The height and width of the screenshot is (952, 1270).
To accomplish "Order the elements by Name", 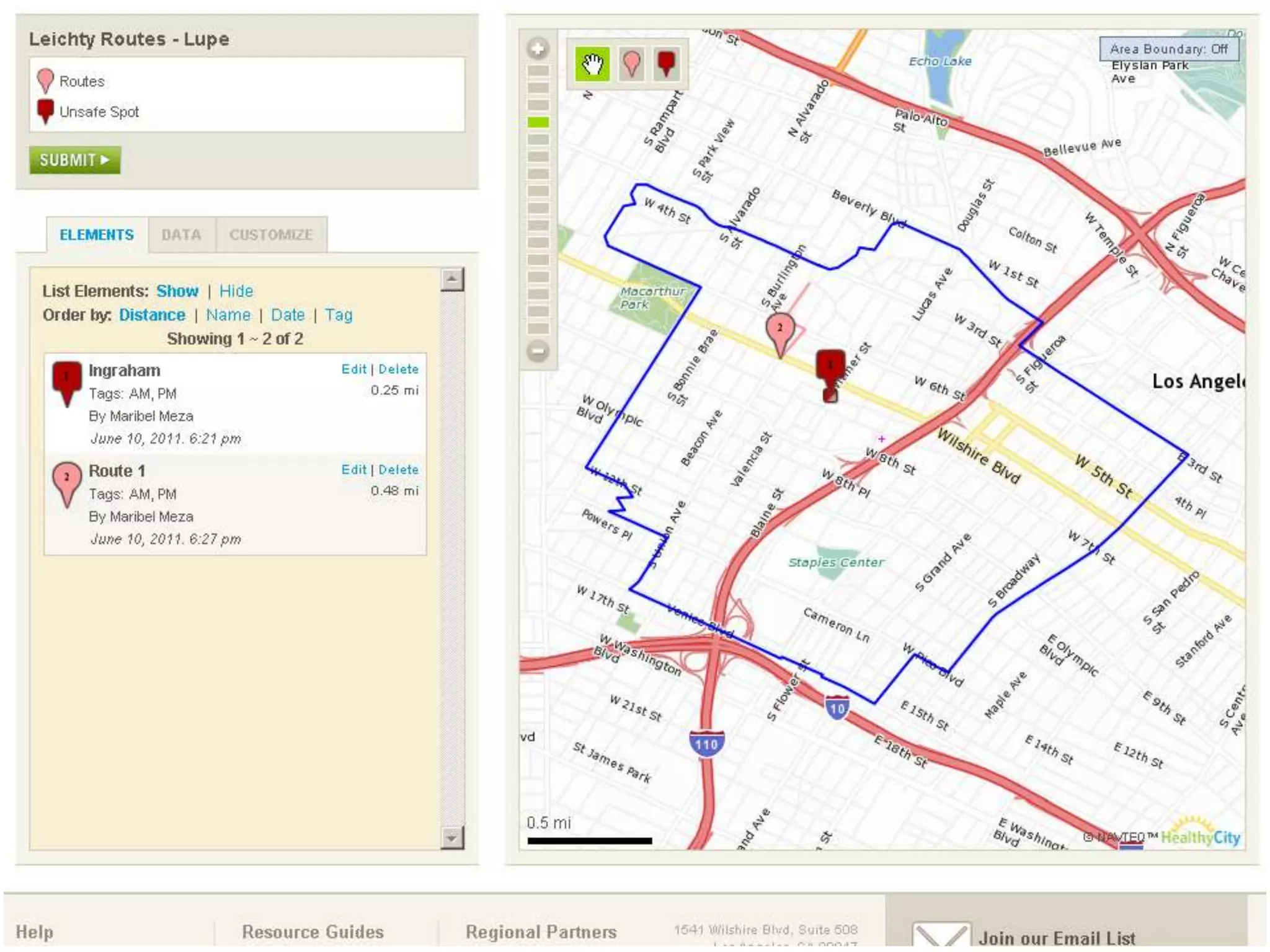I will [228, 315].
